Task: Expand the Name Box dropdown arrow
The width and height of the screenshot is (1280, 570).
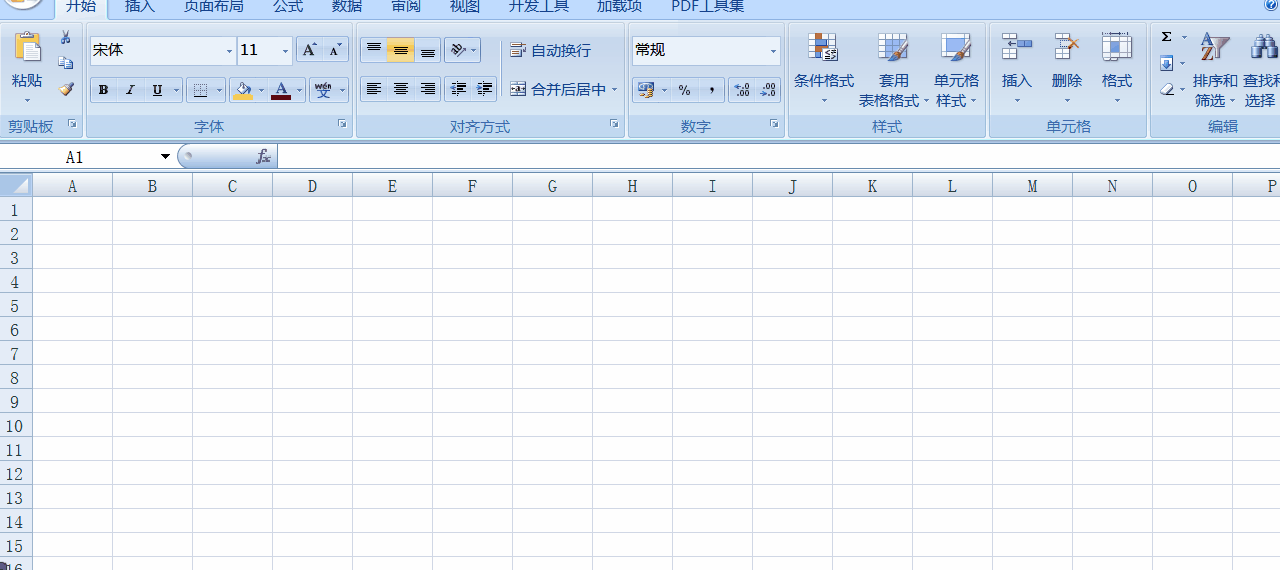Action: click(165, 157)
